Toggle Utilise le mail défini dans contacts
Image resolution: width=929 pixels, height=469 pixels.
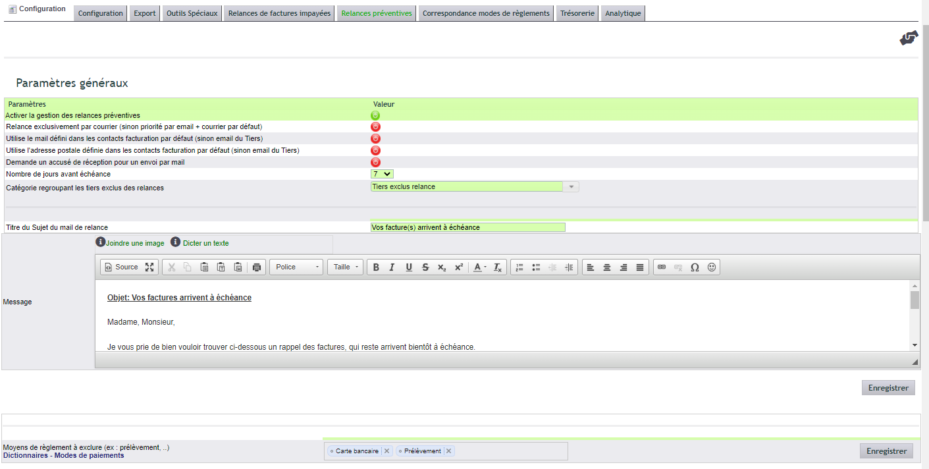pyautogui.click(x=375, y=139)
